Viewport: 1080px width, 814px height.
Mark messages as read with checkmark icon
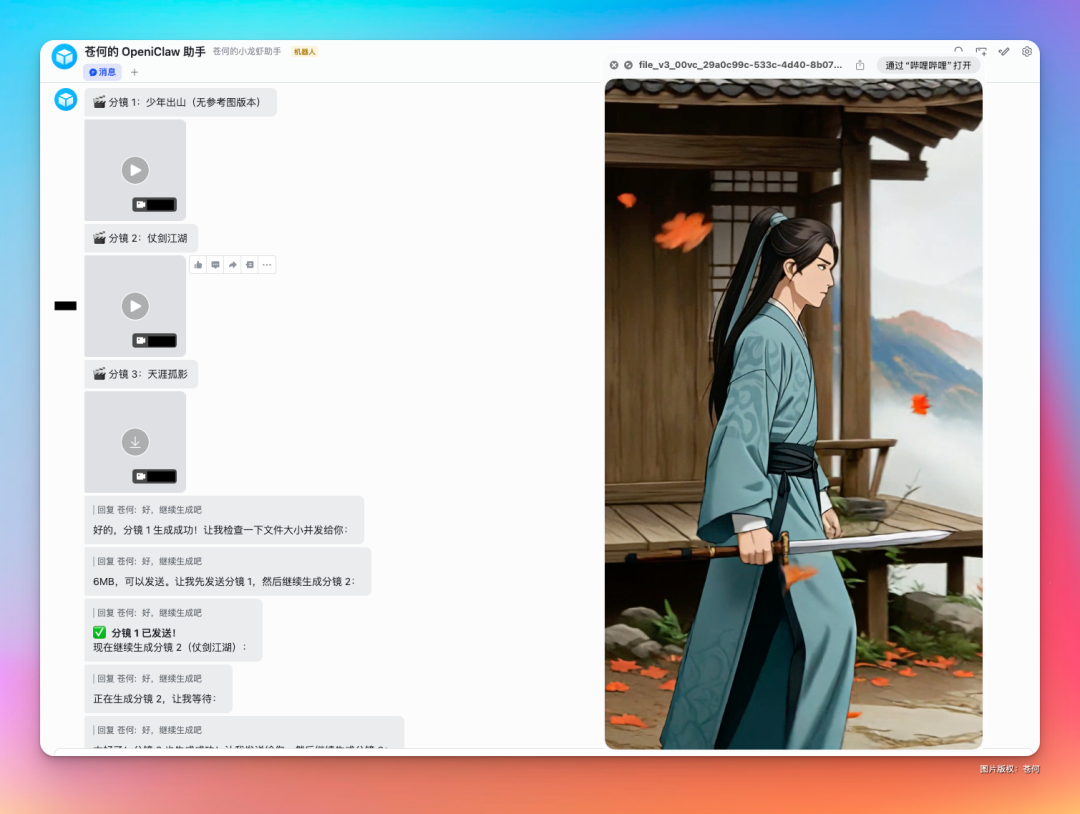click(1004, 51)
